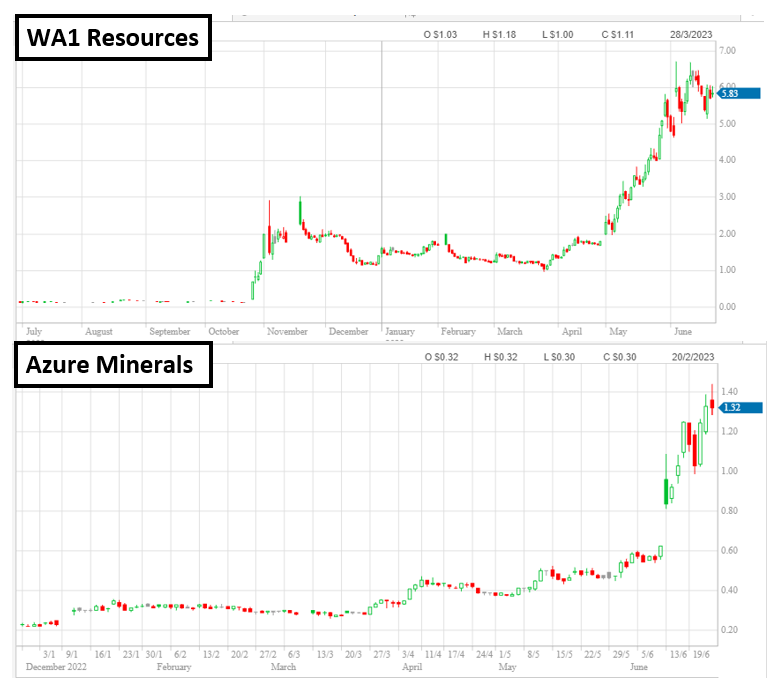Click the L $1.00 low value
Screen dimensions: 773x691
[558, 35]
